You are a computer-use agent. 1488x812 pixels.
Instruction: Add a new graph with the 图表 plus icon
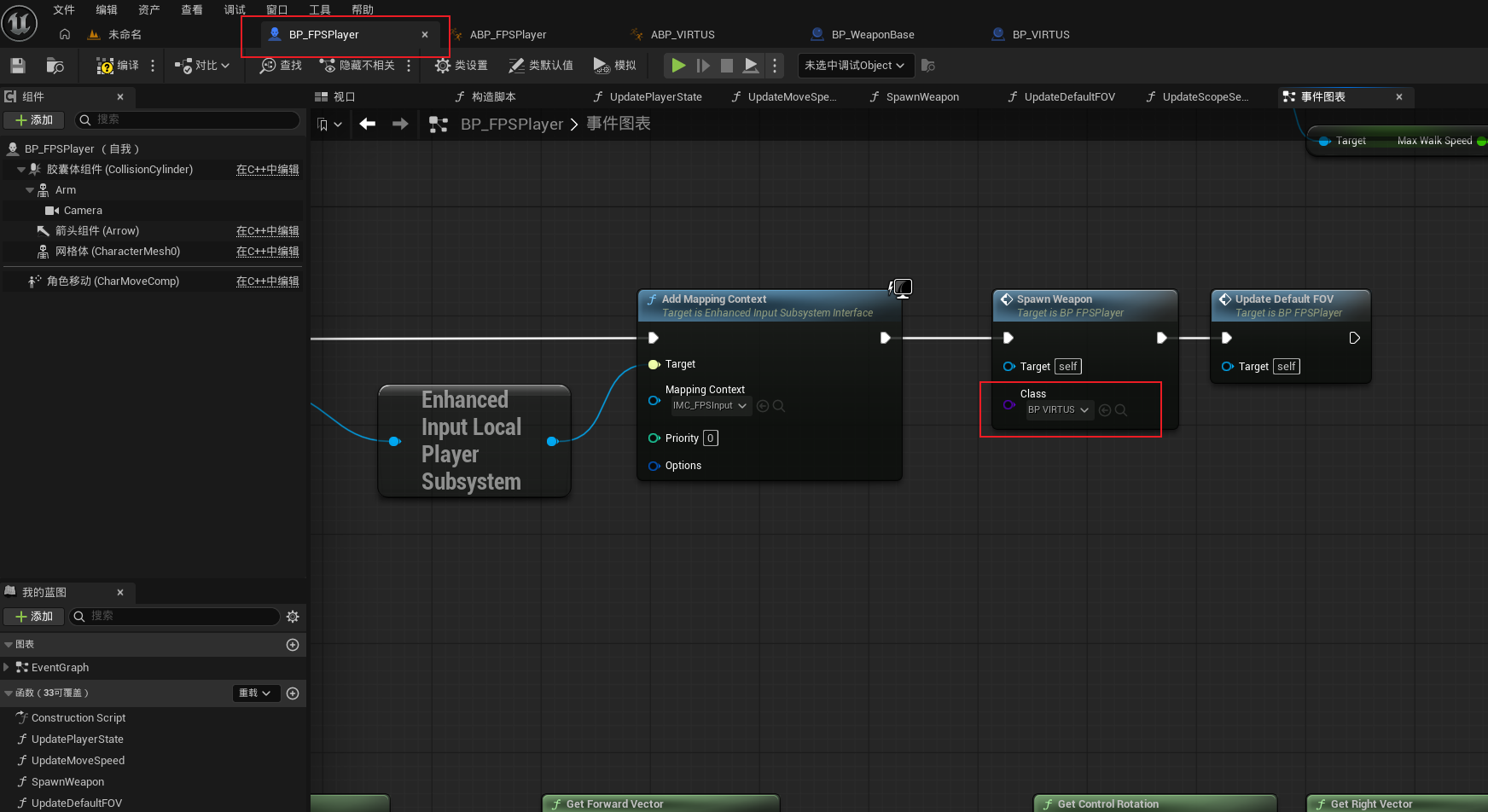click(293, 645)
